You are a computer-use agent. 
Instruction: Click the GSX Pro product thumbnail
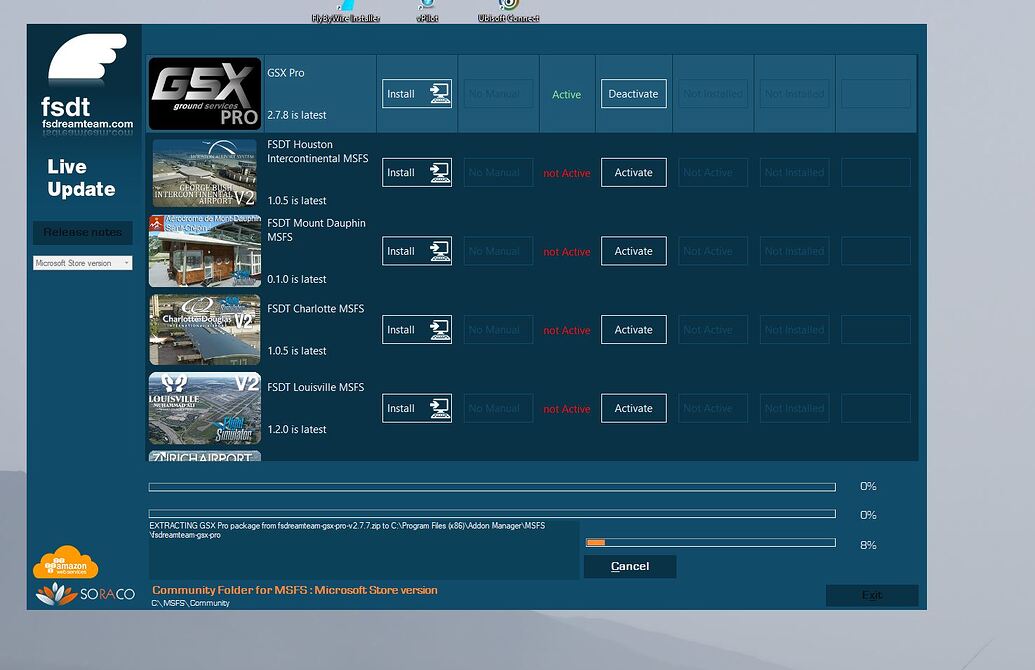(204, 93)
